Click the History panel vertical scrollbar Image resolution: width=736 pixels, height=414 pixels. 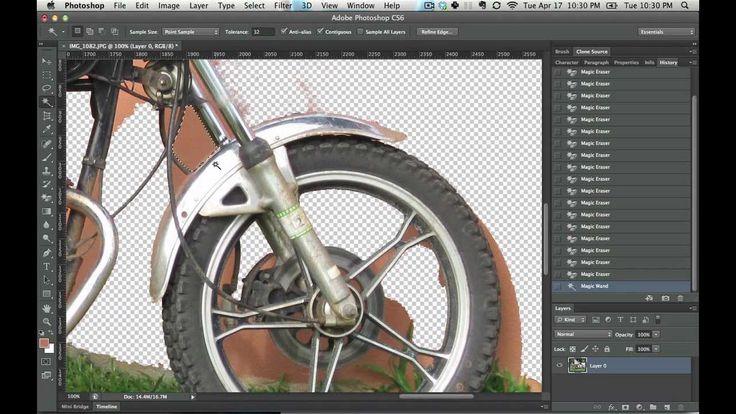[x=694, y=192]
